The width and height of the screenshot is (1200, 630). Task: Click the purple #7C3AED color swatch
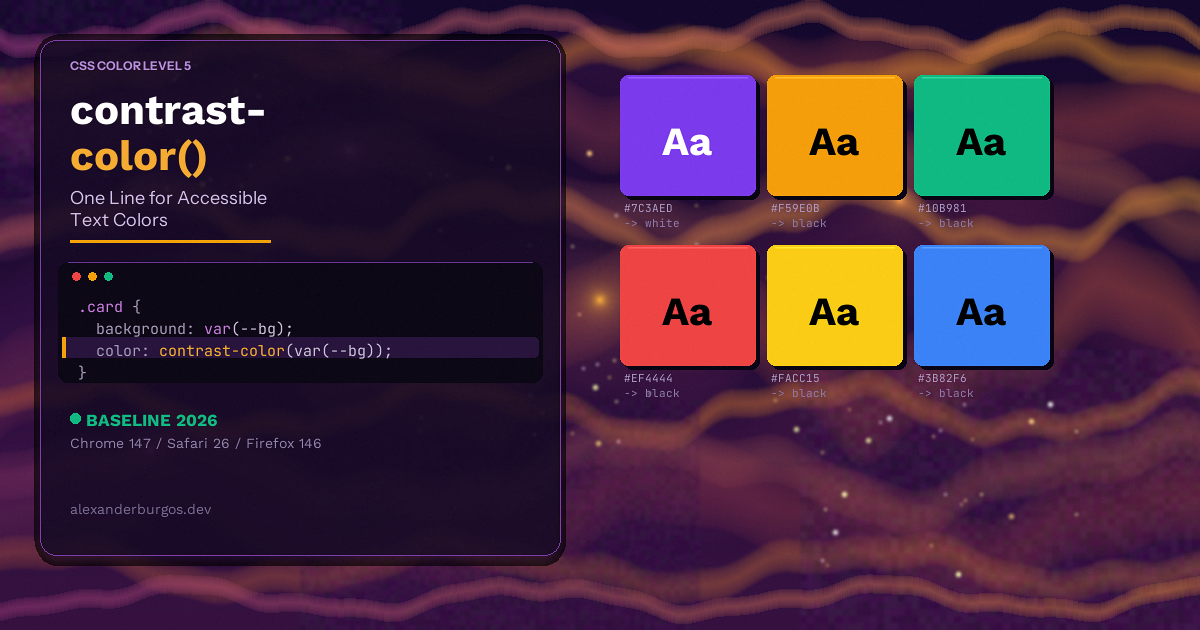(x=688, y=135)
